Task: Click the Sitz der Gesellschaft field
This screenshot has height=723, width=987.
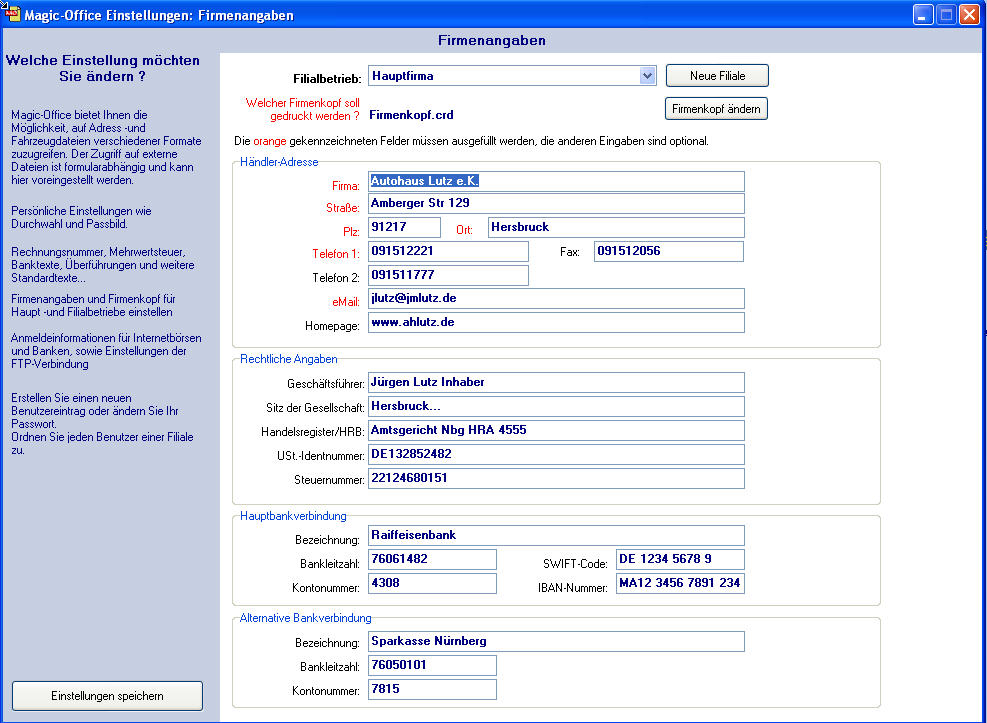Action: [556, 406]
